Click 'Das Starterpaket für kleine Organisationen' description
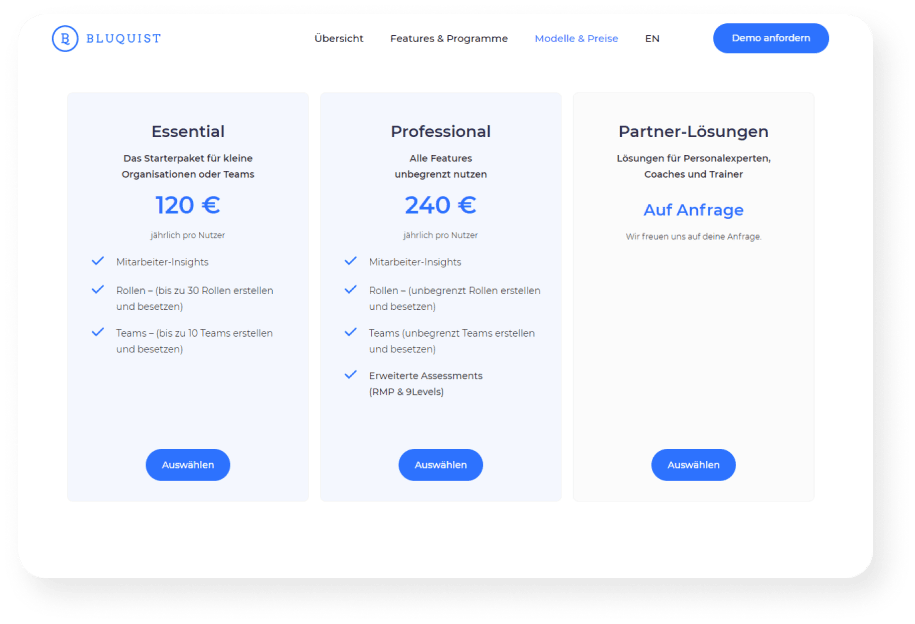 click(188, 166)
